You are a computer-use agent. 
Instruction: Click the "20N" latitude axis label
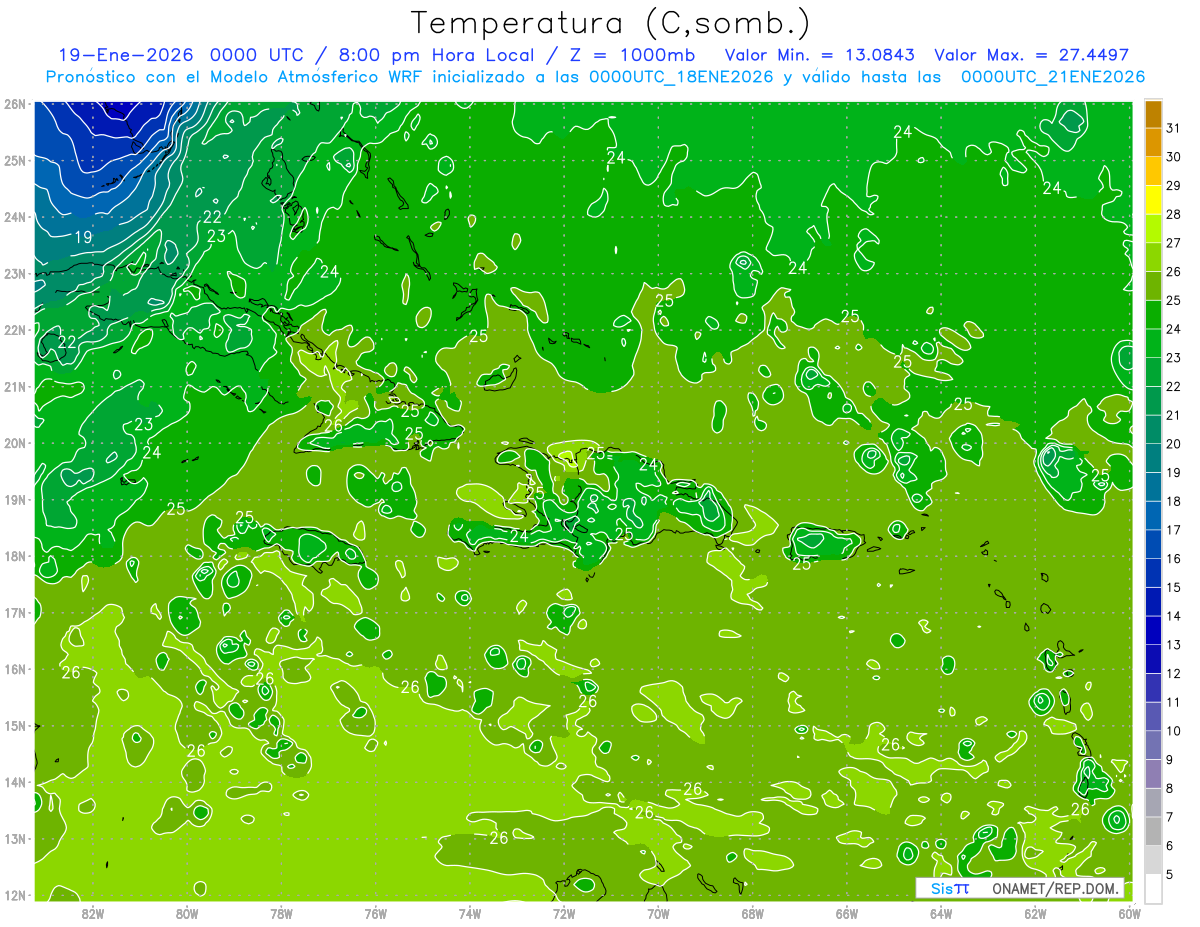click(x=15, y=443)
